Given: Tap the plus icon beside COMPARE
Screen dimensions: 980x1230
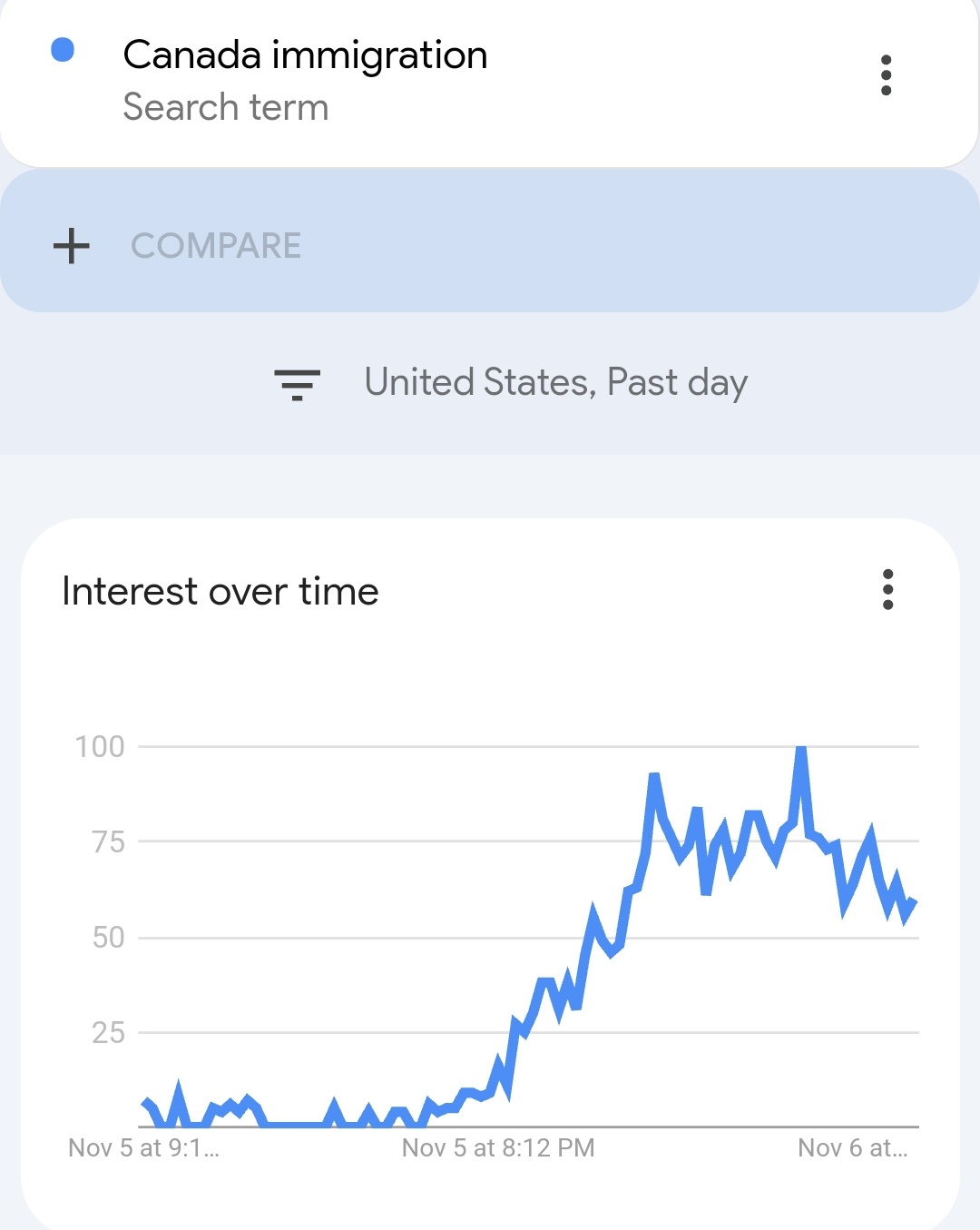Looking at the screenshot, I should pyautogui.click(x=72, y=246).
